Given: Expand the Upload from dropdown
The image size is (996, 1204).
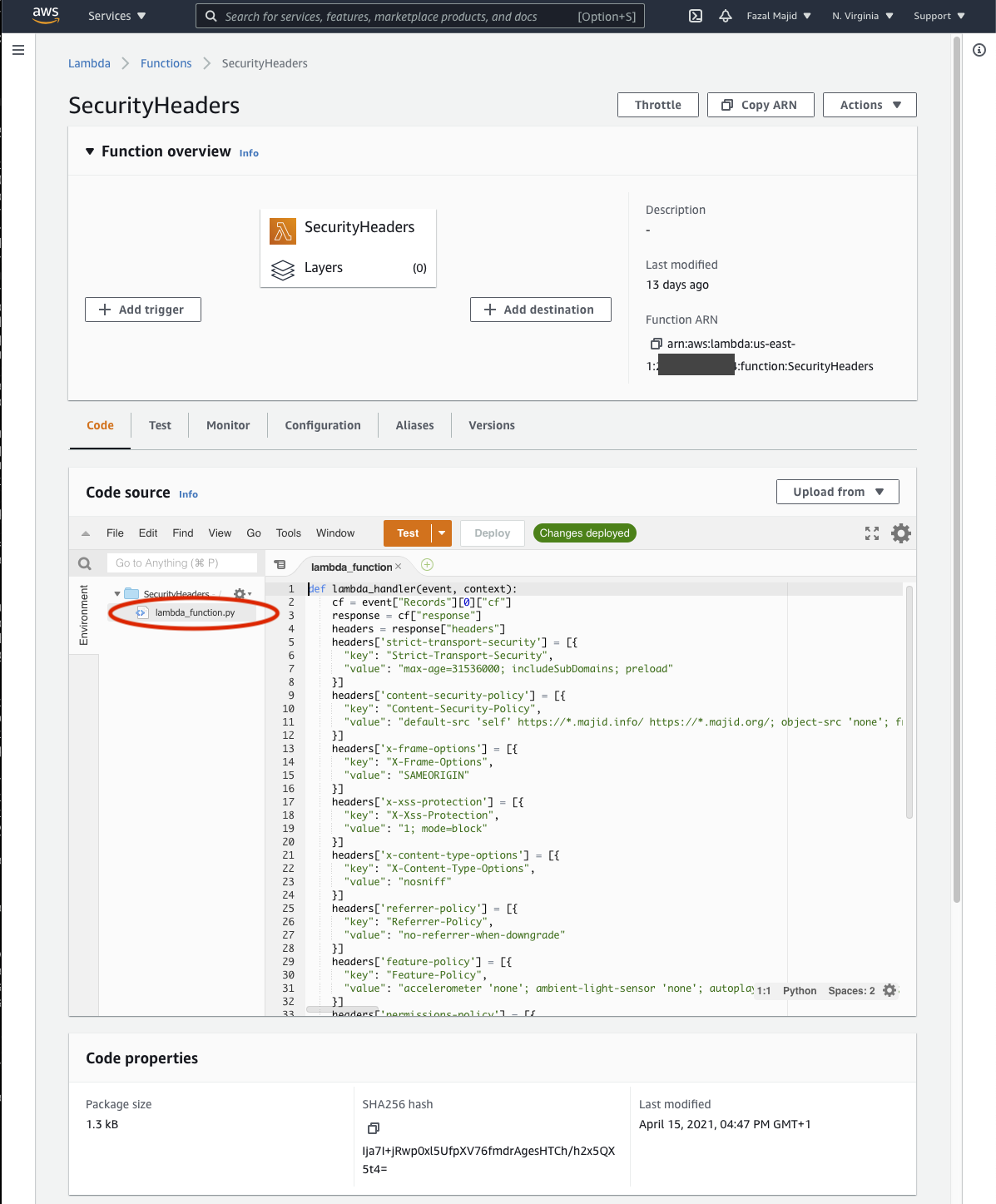Looking at the screenshot, I should (x=837, y=492).
